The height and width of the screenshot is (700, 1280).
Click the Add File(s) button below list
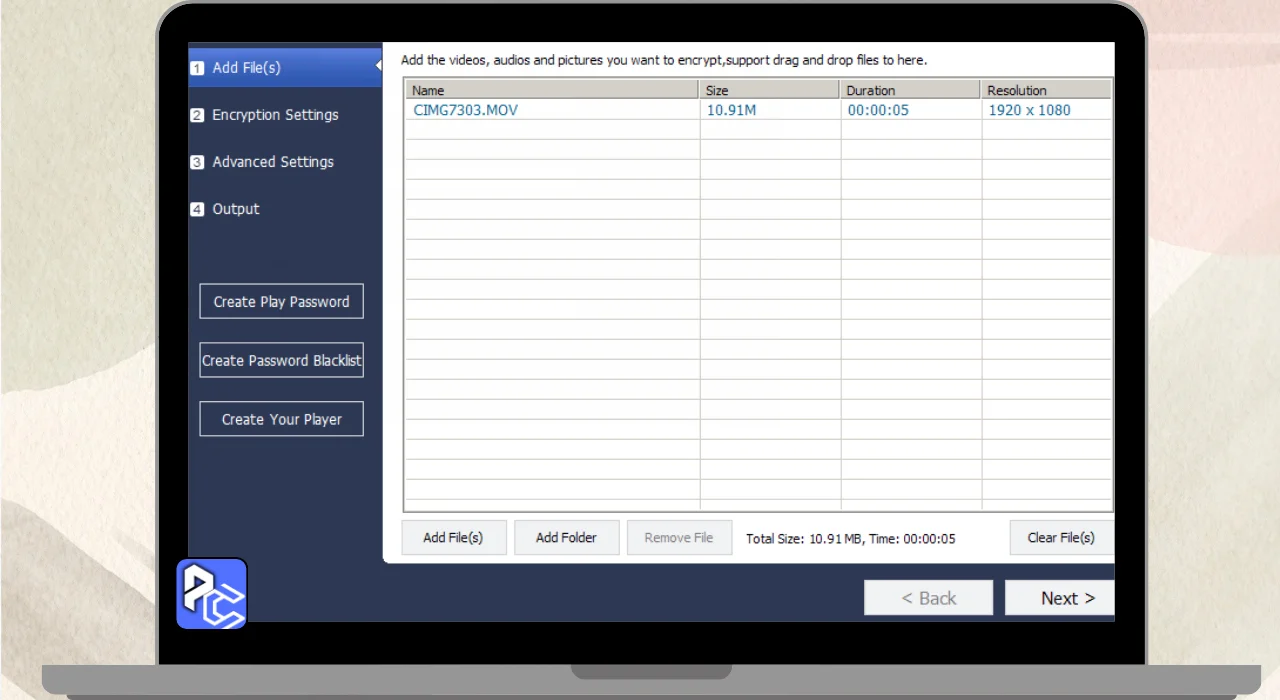tap(454, 537)
